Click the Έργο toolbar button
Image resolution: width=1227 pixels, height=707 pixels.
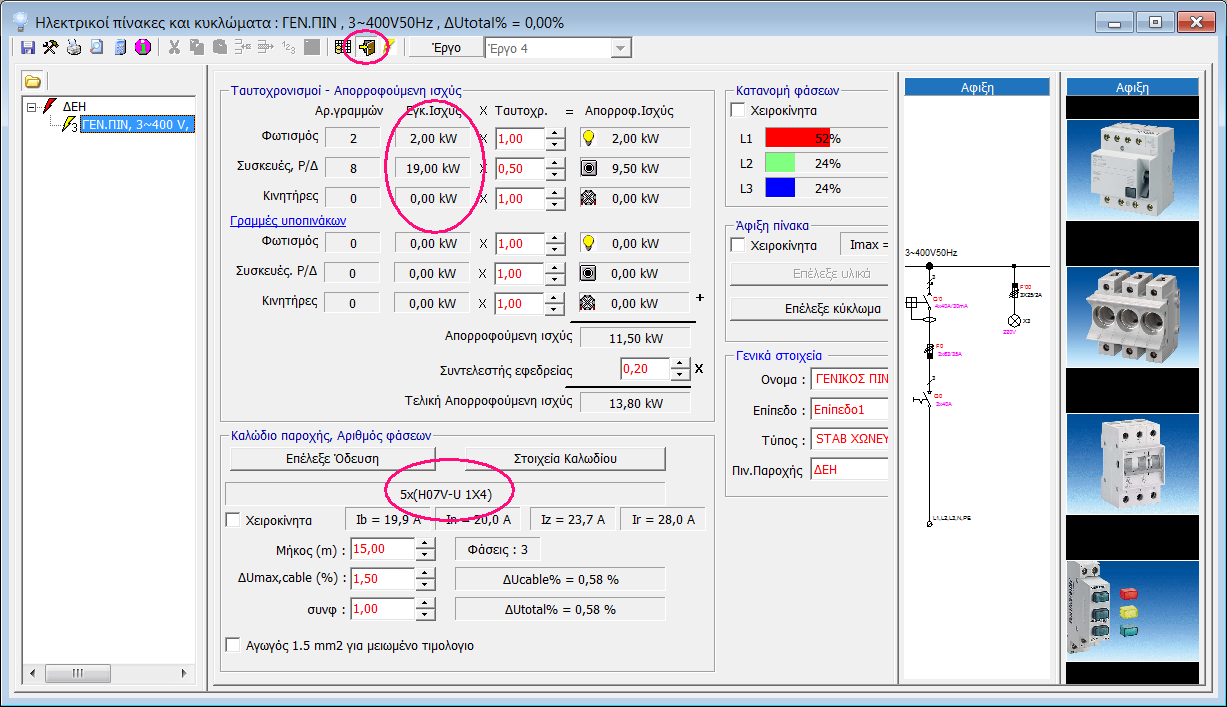tap(445, 48)
